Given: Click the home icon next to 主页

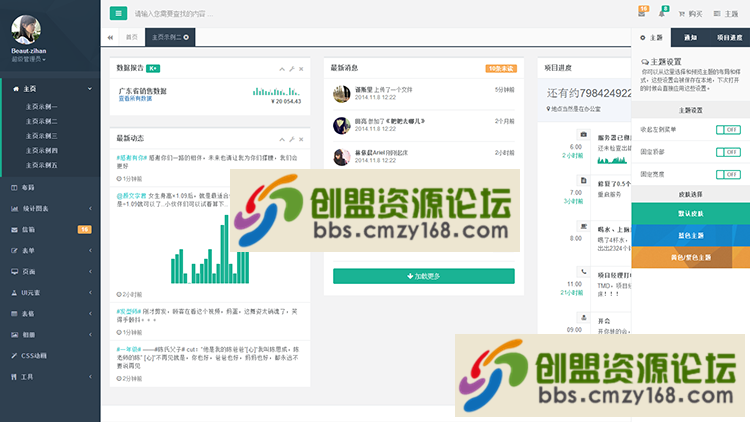Looking at the screenshot, I should (x=16, y=89).
